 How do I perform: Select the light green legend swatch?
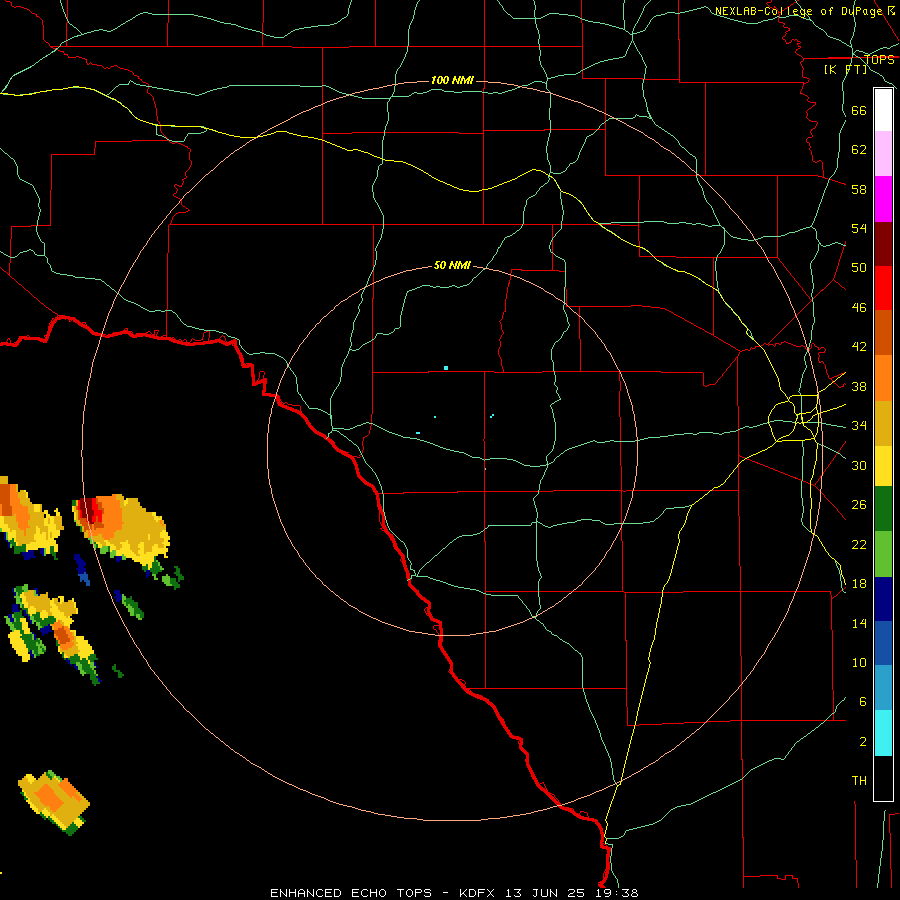(x=883, y=554)
